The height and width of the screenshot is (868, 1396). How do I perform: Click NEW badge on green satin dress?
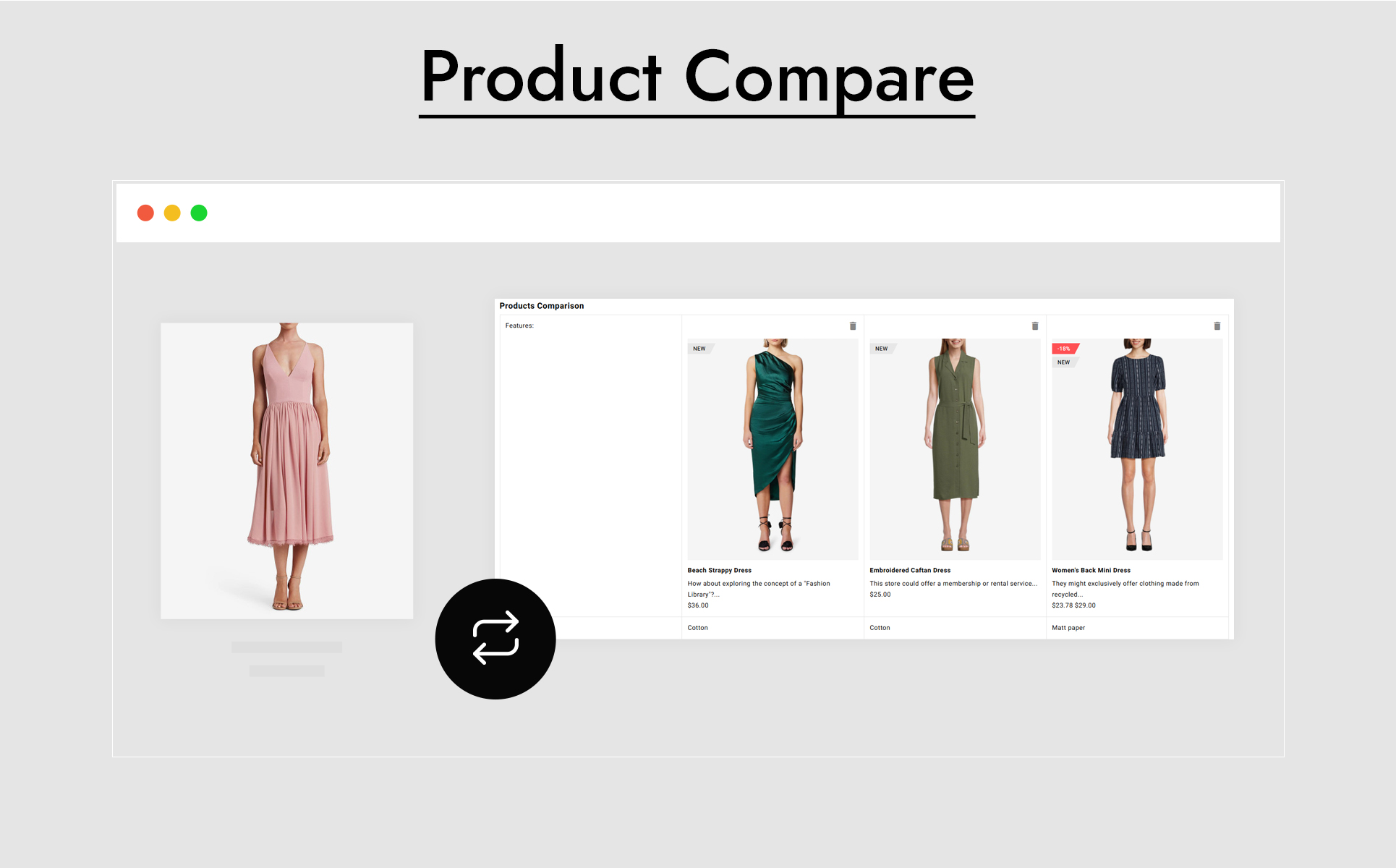point(699,349)
